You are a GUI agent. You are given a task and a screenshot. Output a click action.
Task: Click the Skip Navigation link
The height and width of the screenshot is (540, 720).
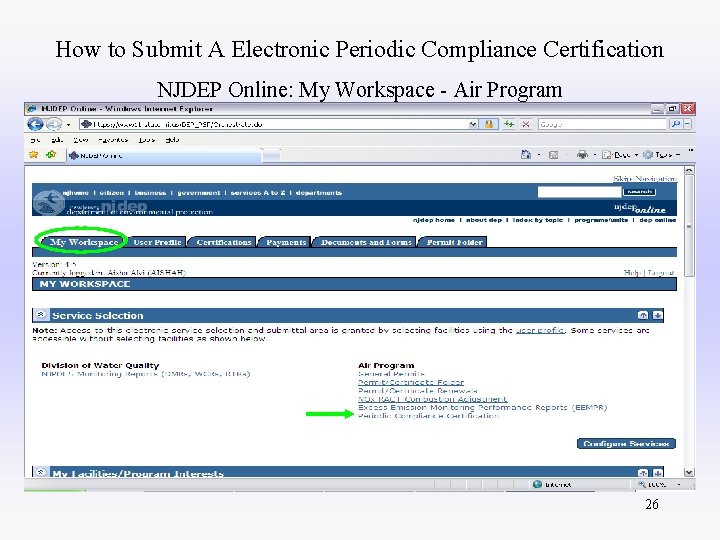click(x=645, y=179)
